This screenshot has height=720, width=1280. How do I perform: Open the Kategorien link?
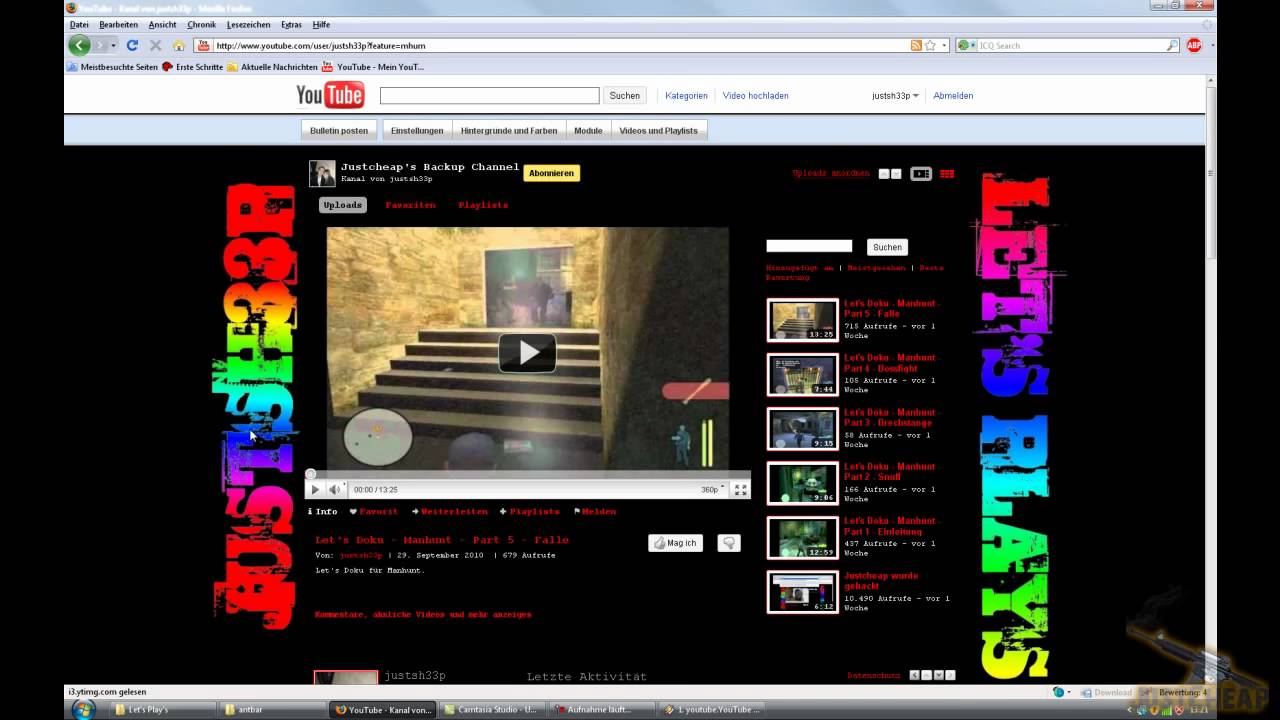[686, 96]
